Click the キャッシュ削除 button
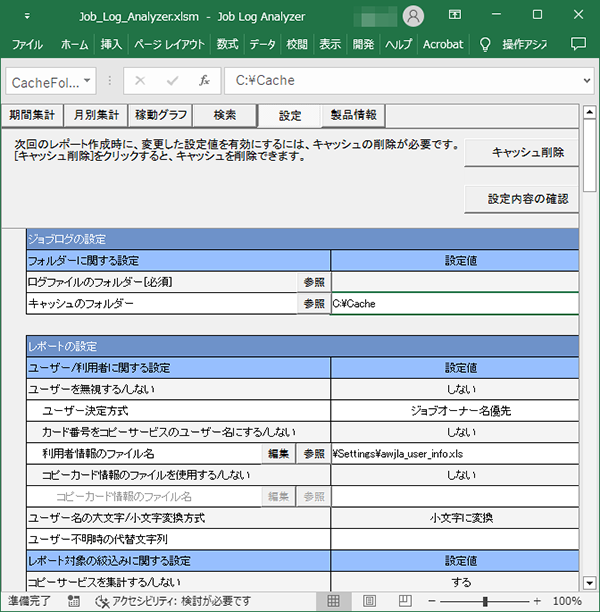 point(521,152)
